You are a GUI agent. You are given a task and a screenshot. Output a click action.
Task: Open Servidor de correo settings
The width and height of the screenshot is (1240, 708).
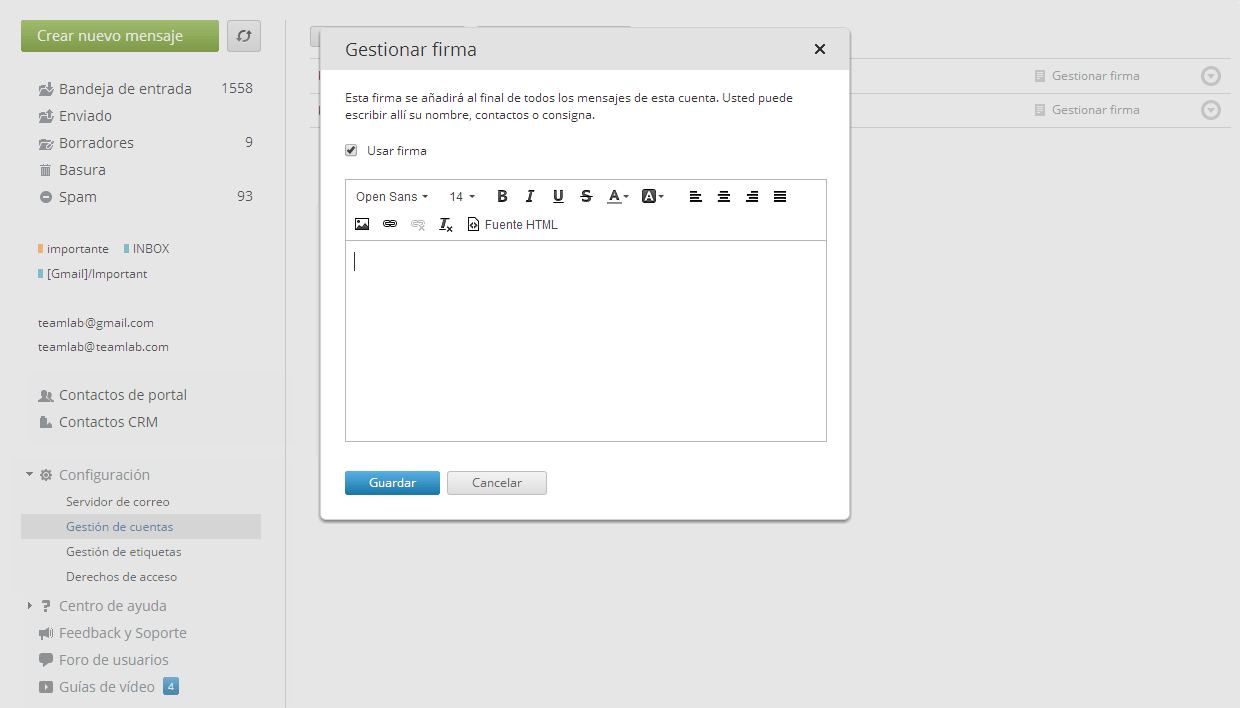point(118,501)
